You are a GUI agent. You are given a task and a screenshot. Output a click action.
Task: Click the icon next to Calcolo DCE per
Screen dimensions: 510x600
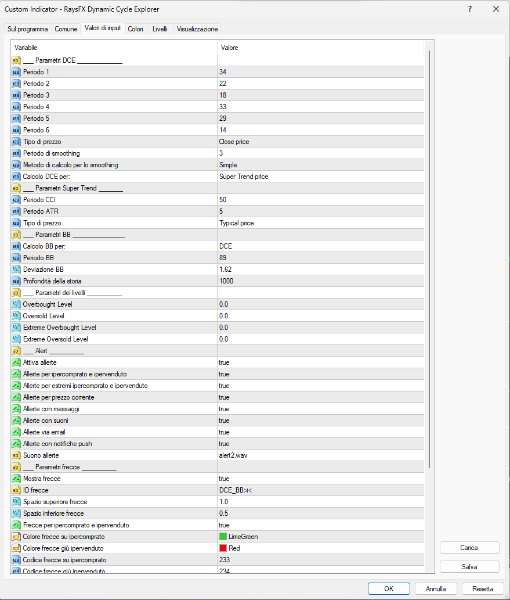click(16, 176)
